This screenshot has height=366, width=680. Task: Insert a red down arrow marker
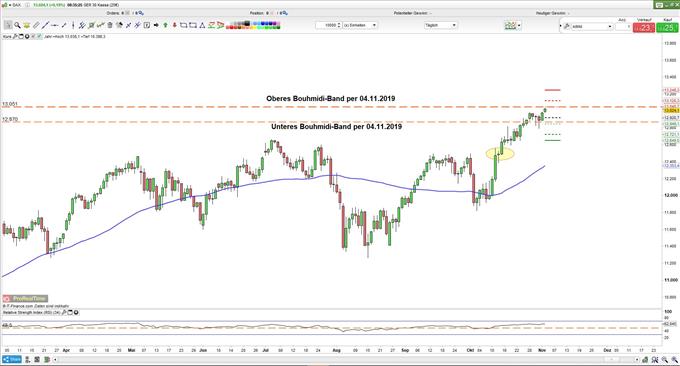pyautogui.click(x=175, y=25)
